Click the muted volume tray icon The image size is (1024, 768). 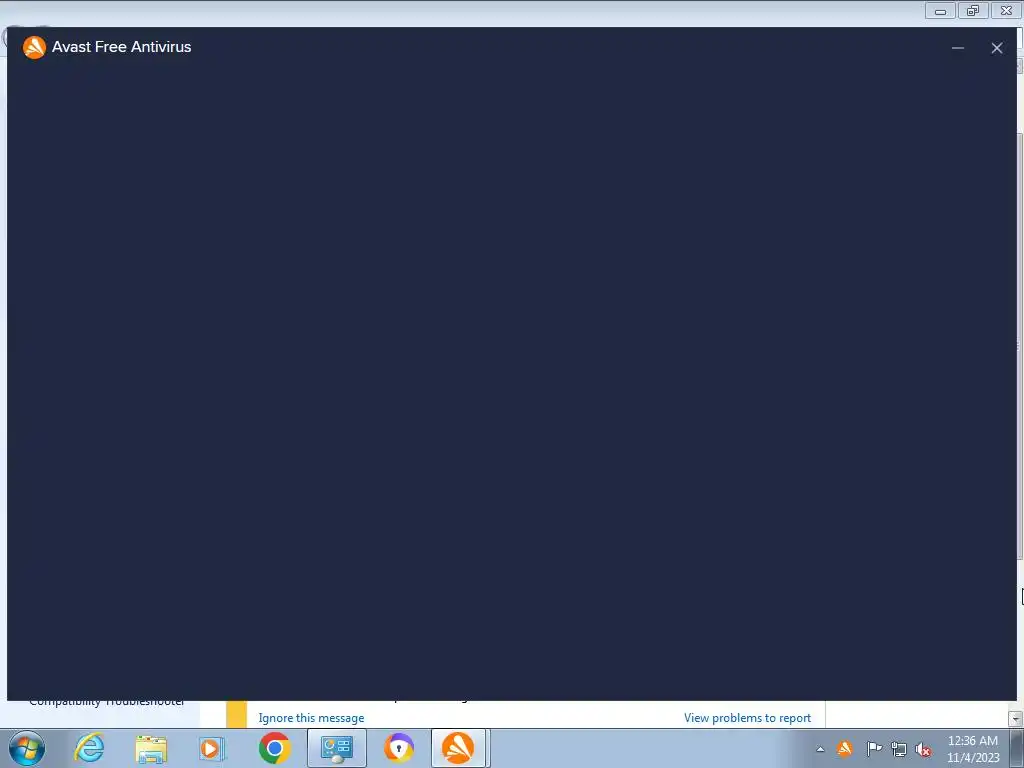tap(923, 749)
